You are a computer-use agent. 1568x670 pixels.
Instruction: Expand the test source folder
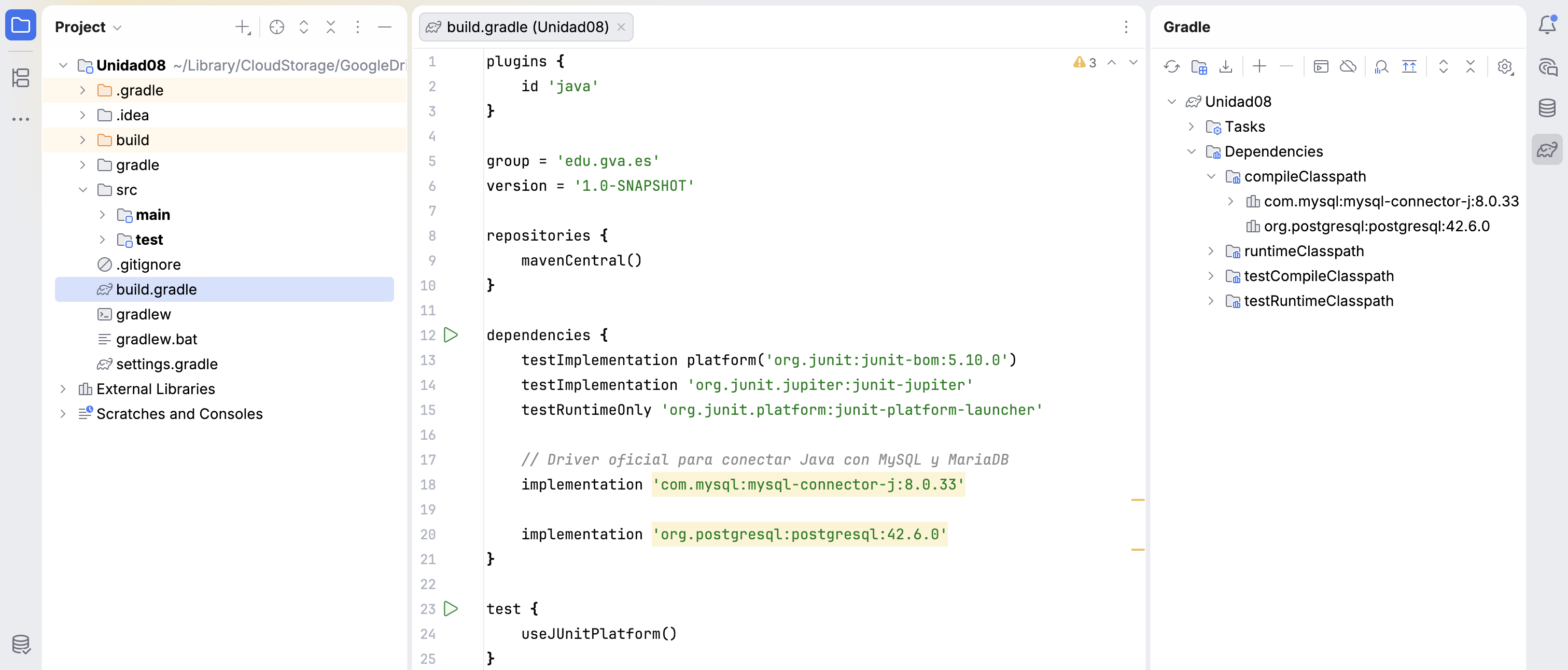102,240
